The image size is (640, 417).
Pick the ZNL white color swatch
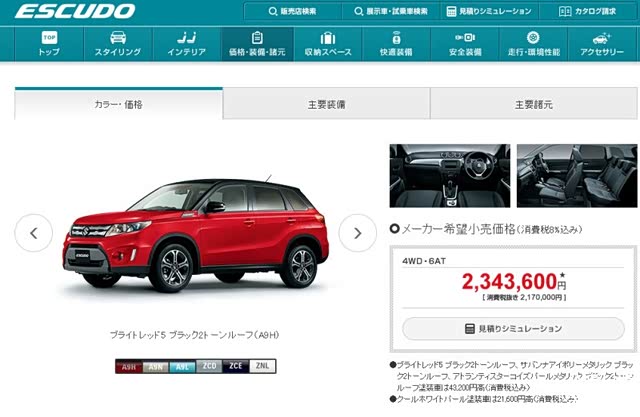(262, 366)
